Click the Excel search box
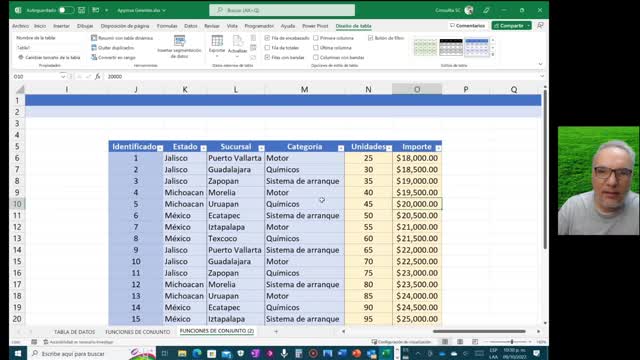Viewport: 640px width, 360px height. (x=282, y=10)
